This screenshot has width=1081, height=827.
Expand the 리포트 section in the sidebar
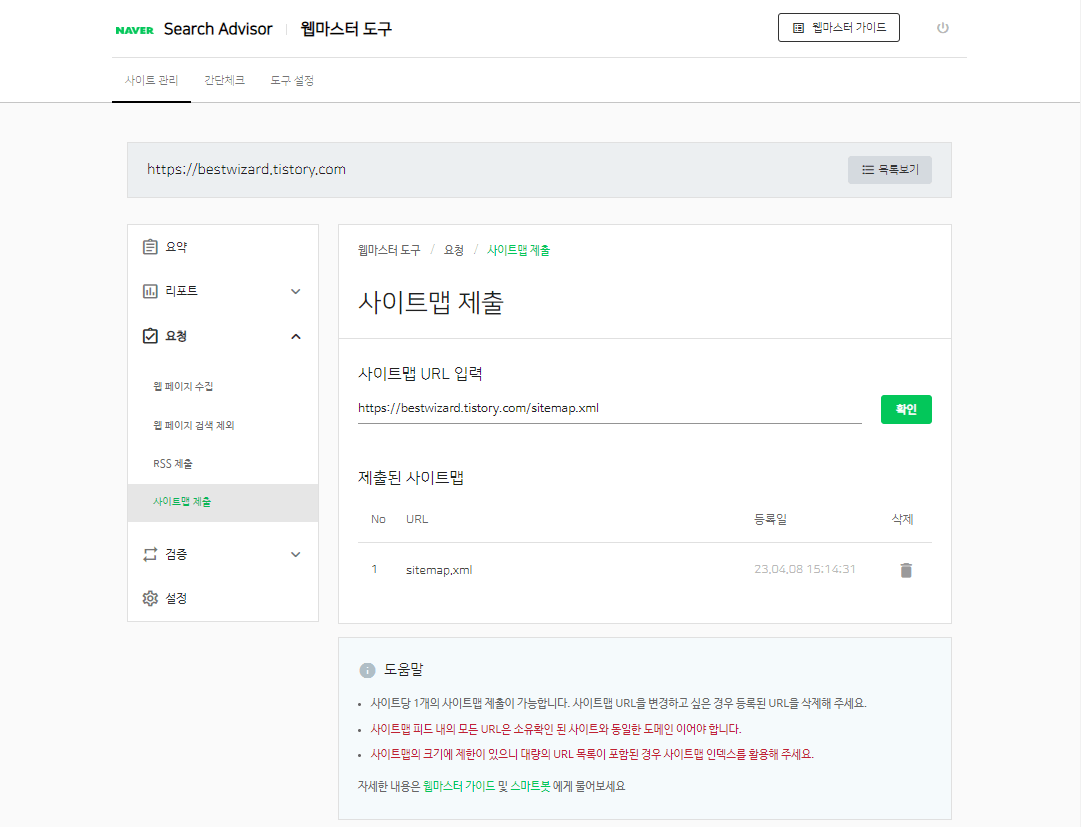[x=295, y=291]
